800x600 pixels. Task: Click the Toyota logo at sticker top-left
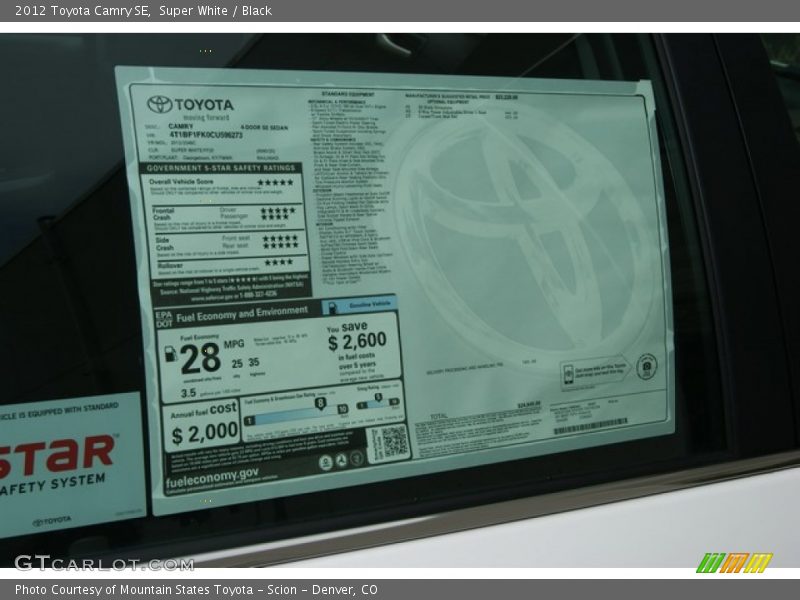(160, 104)
